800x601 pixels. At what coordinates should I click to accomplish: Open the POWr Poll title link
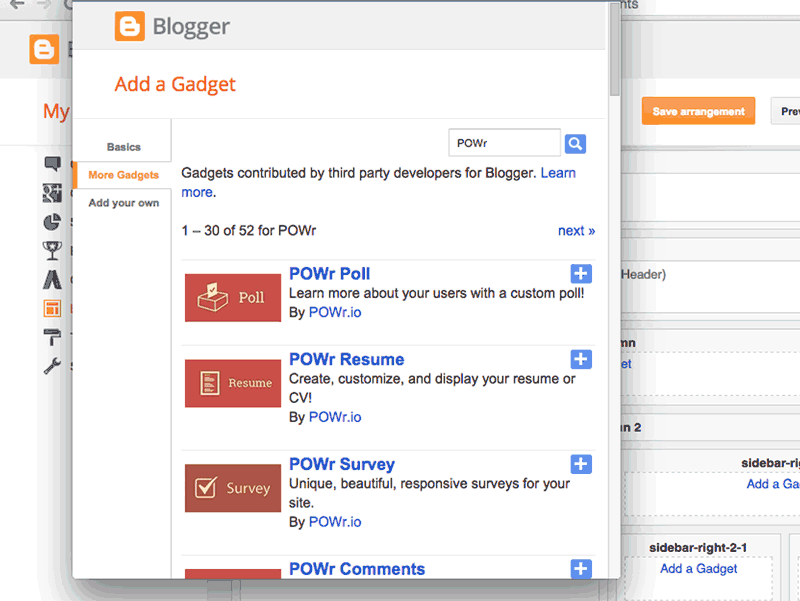tap(330, 273)
